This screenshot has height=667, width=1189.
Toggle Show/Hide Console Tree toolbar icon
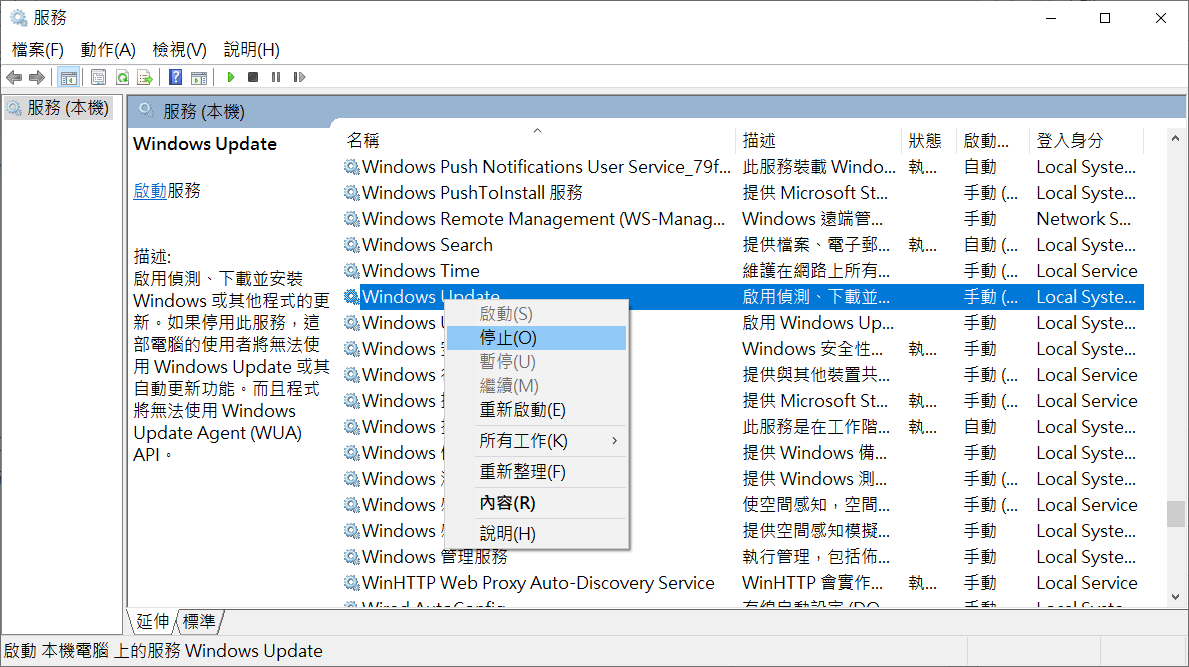pos(68,77)
